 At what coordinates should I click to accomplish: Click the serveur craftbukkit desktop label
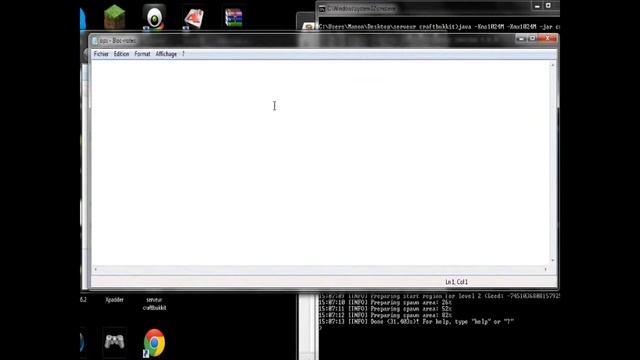pos(154,304)
